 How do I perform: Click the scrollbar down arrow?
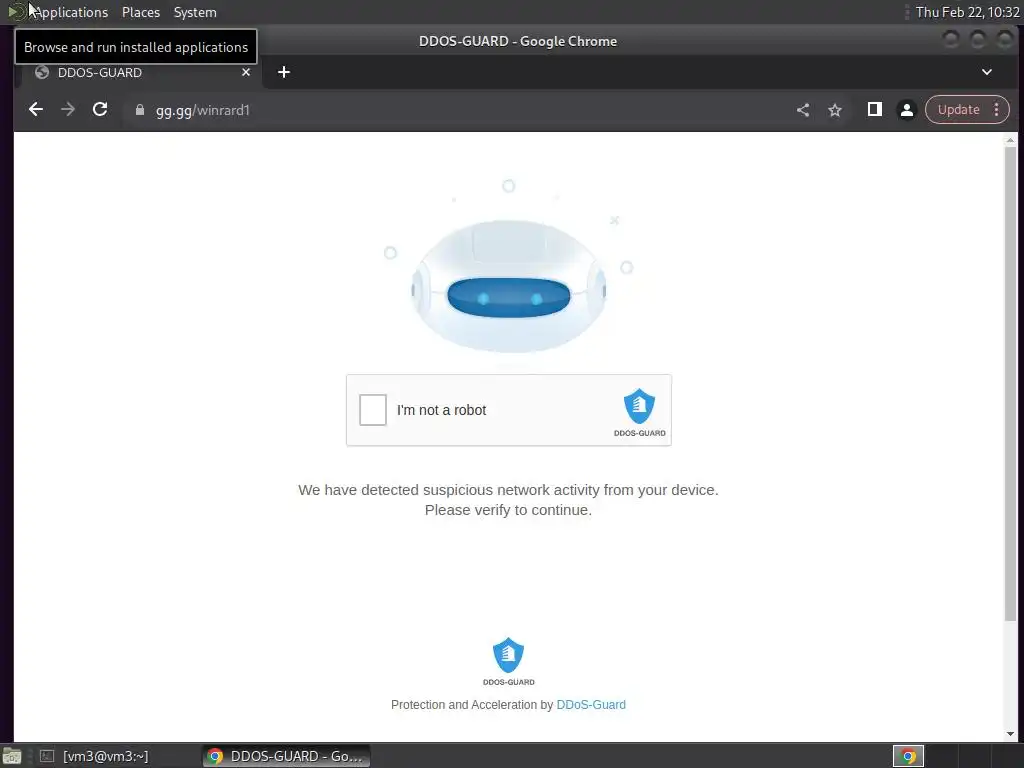pos(1010,735)
